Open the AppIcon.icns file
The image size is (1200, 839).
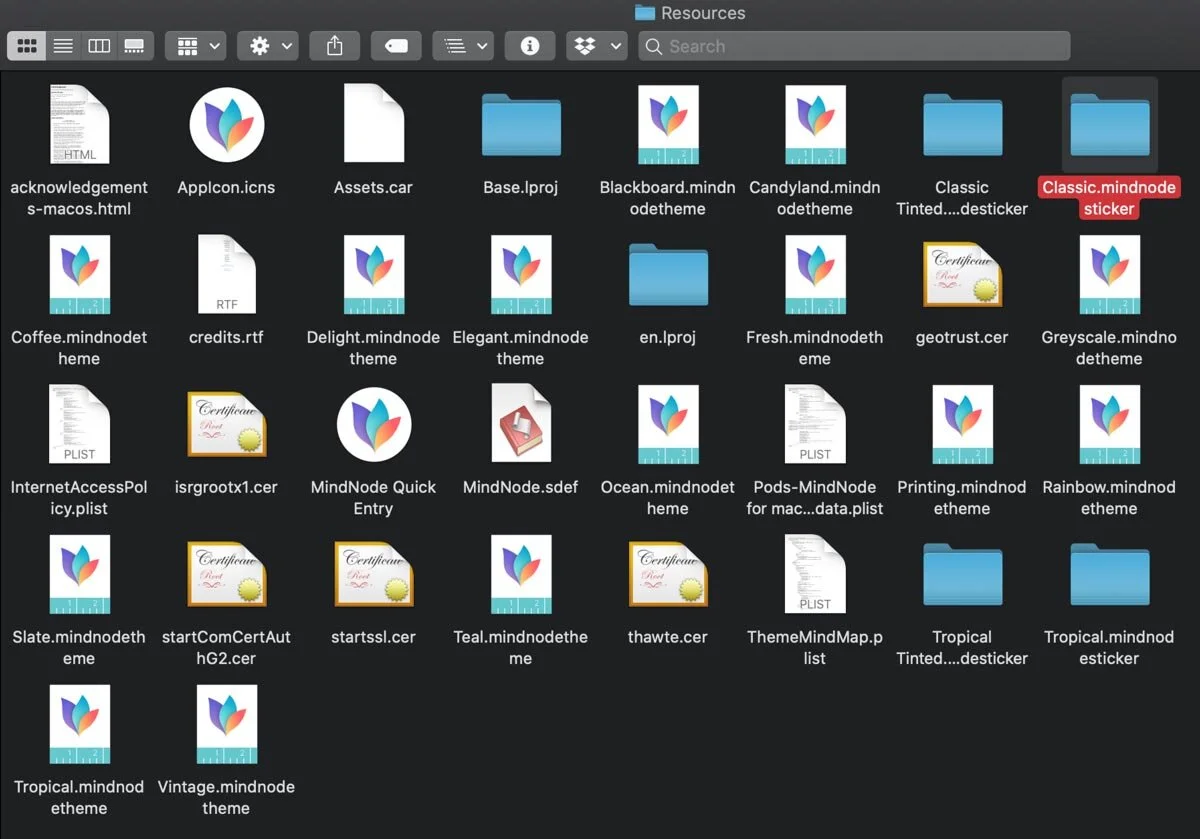point(227,124)
